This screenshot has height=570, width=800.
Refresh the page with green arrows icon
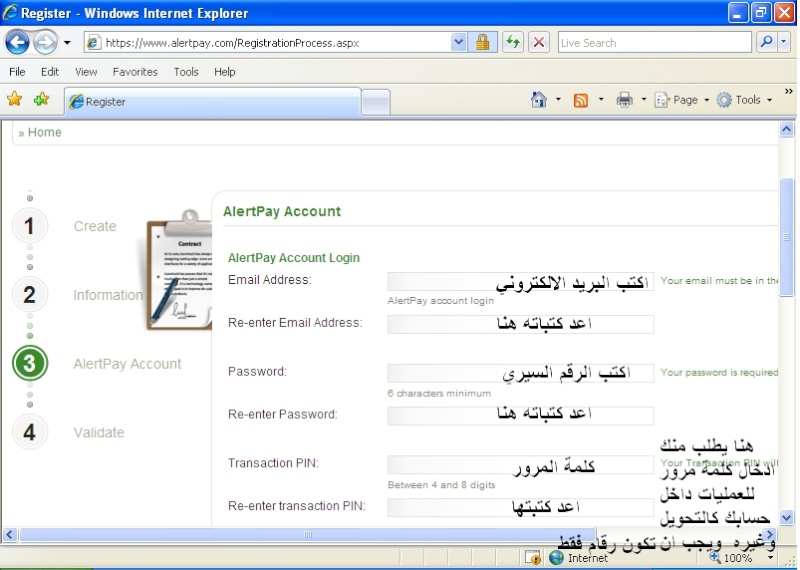pos(513,42)
